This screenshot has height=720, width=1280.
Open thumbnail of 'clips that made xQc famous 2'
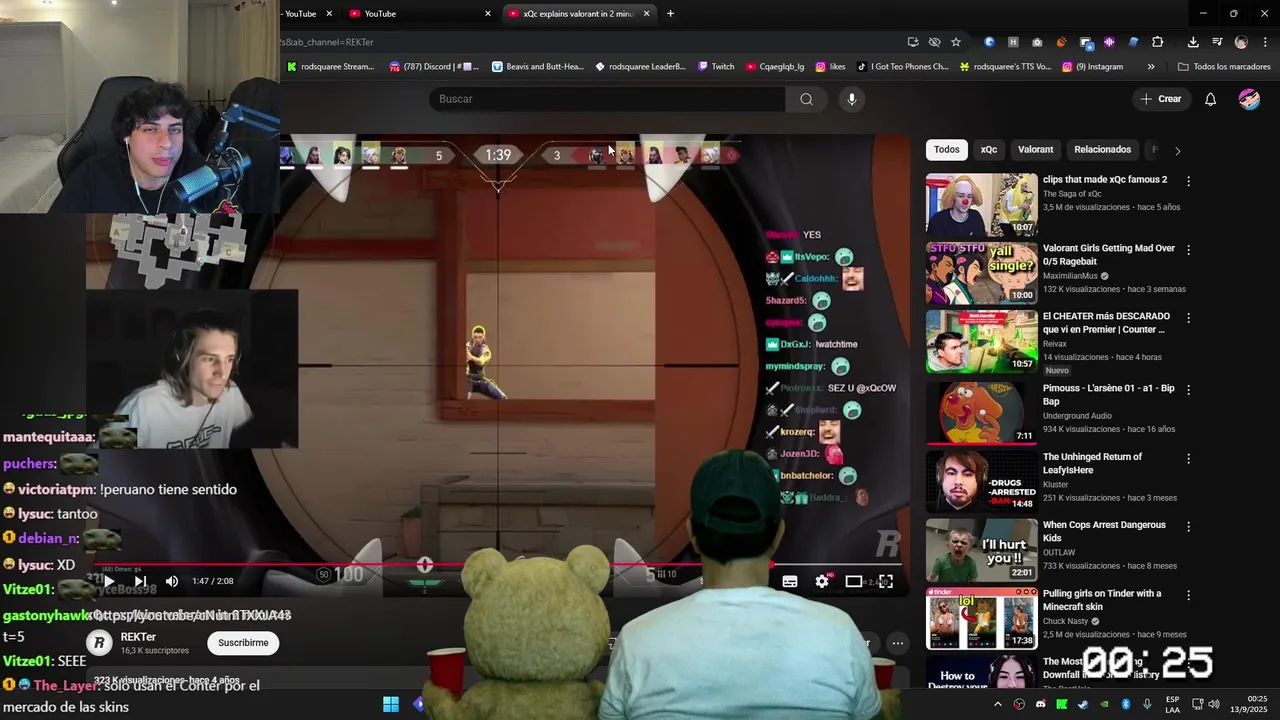click(x=982, y=204)
